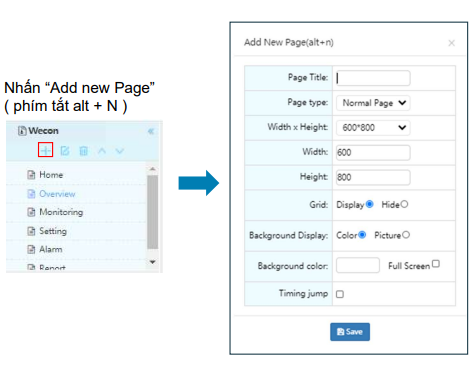
Task: Click the Overview page icon
Action: (31, 194)
